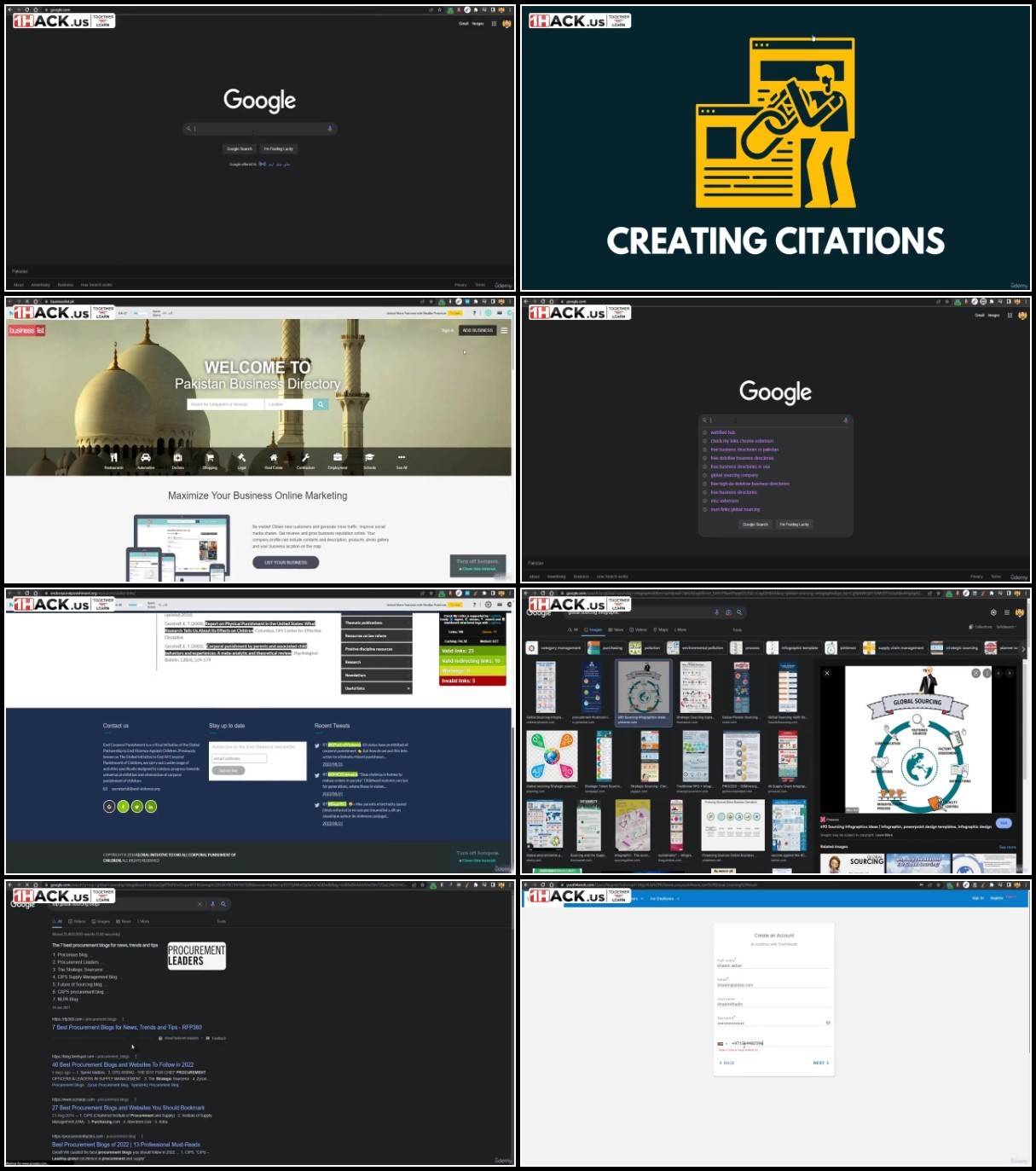Image resolution: width=1036 pixels, height=1171 pixels.
Task: Click Subscribe under Stay up to date
Action: tap(229, 770)
